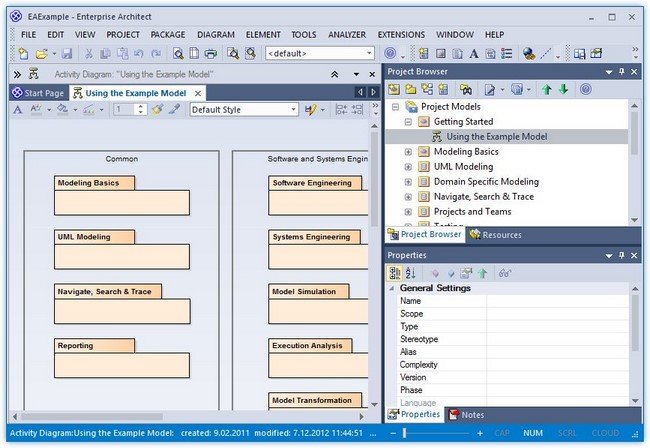Click the Modeling Basics item in Project Browser

(x=466, y=152)
